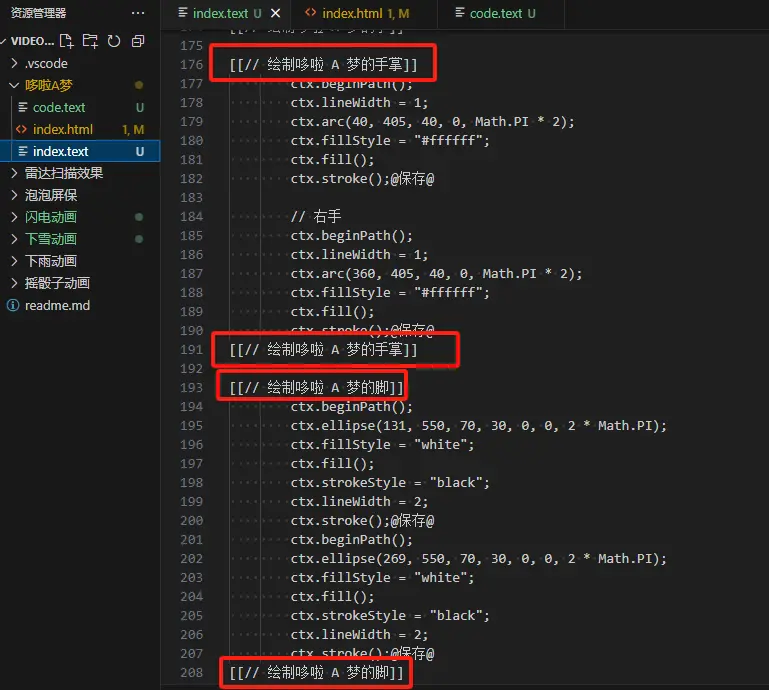Screen dimensions: 769x690
Task: Click ctx.ellipse(131, 550 code on line 195
Action: [x=479, y=426]
